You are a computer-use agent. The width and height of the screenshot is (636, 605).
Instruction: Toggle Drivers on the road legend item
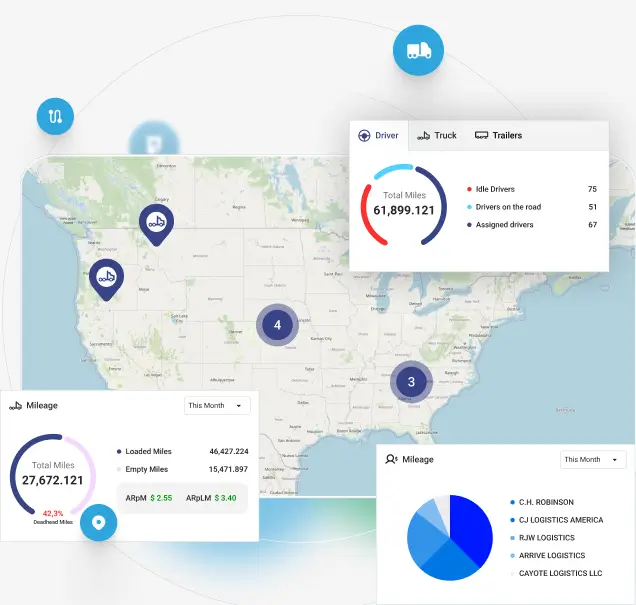click(x=507, y=207)
